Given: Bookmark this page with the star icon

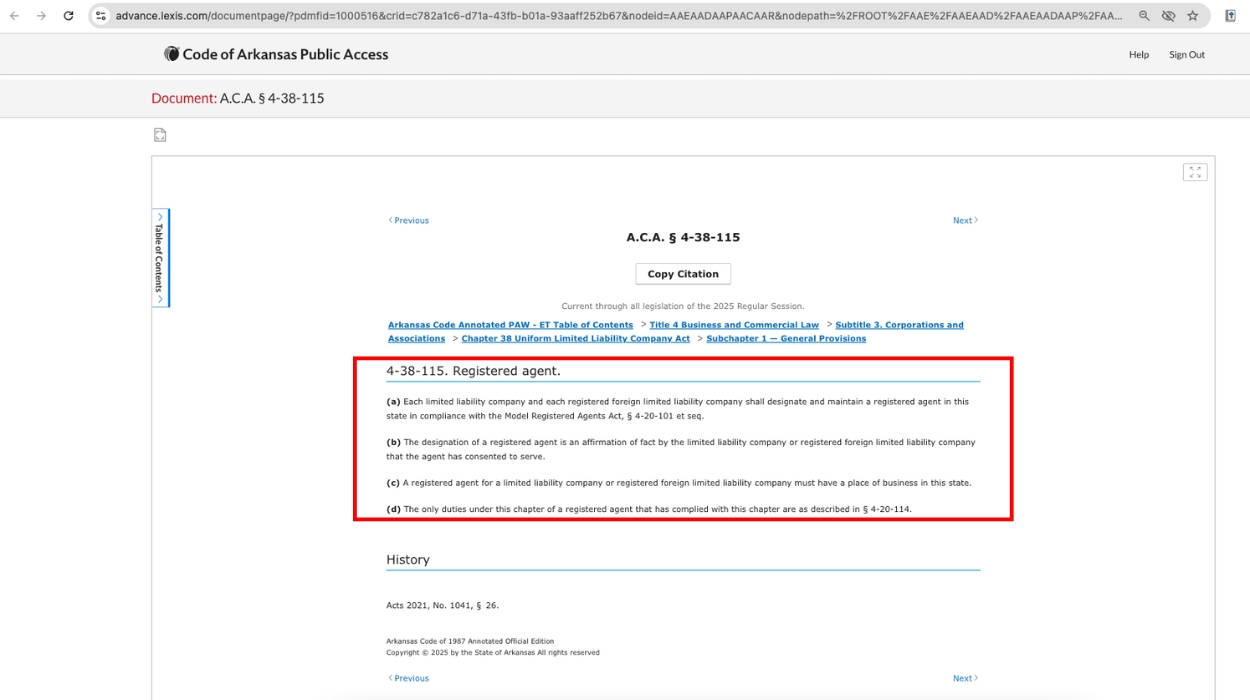Looking at the screenshot, I should click(x=1193, y=16).
